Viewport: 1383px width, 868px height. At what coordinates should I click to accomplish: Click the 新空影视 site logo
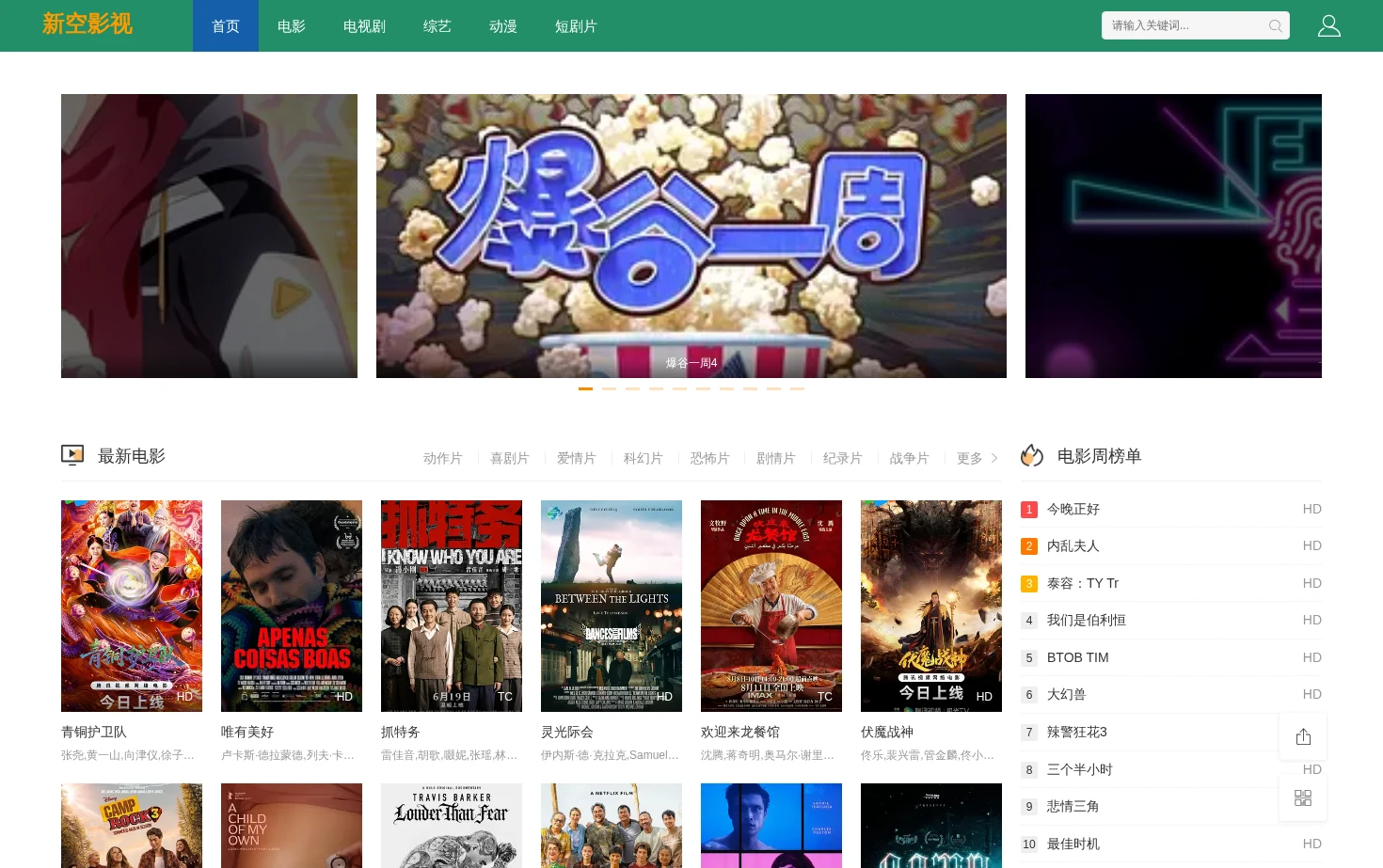[x=87, y=24]
